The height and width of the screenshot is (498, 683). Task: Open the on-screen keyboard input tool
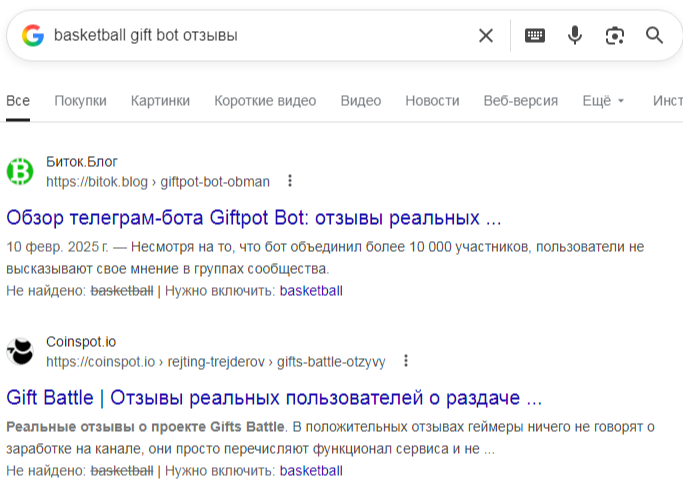pyautogui.click(x=535, y=35)
